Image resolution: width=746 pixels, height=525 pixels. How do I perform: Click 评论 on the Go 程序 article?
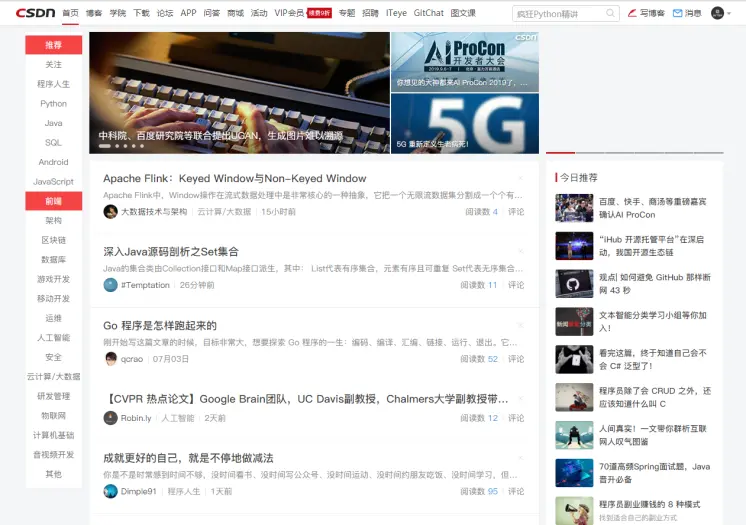(x=516, y=359)
